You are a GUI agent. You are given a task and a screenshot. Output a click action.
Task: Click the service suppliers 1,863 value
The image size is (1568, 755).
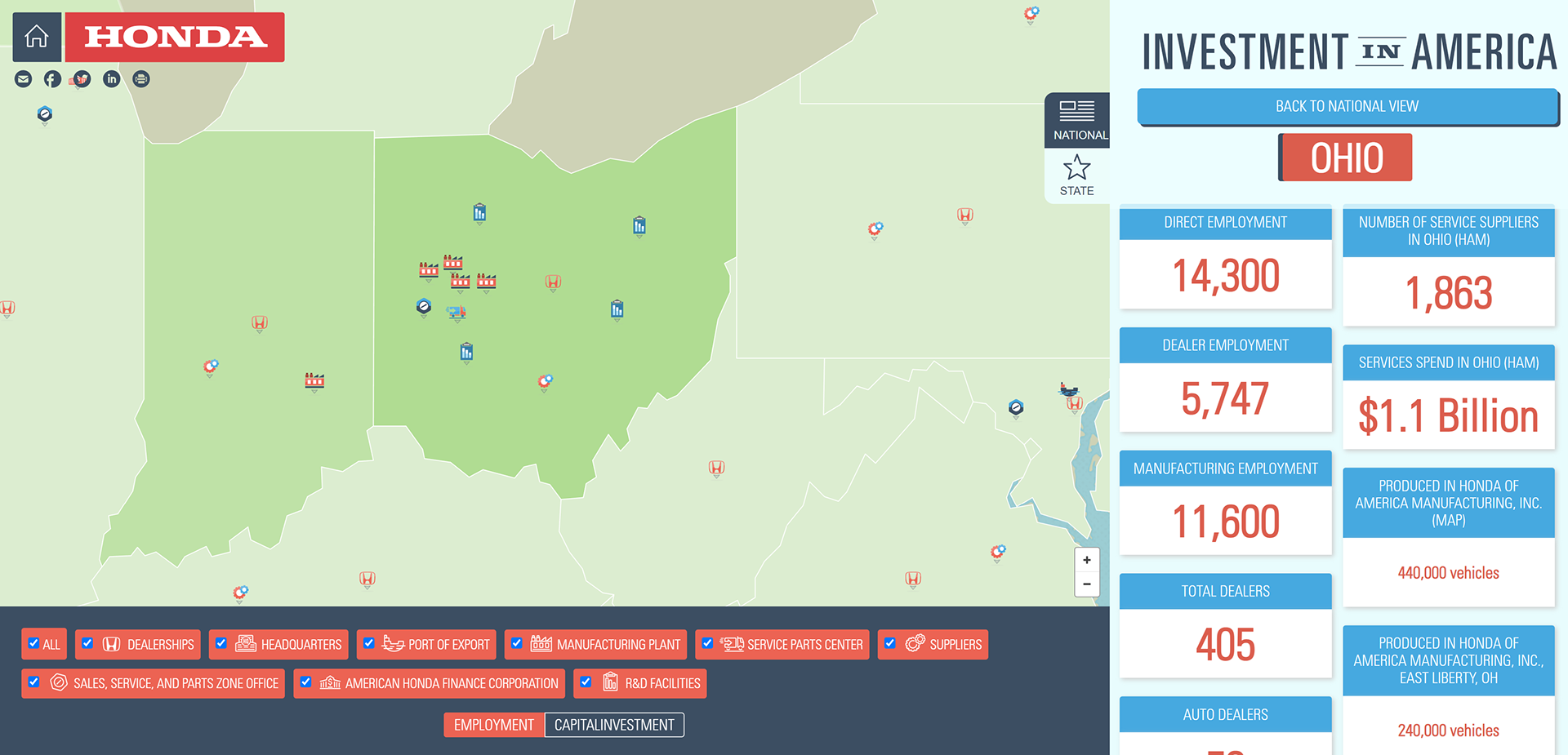click(x=1449, y=293)
